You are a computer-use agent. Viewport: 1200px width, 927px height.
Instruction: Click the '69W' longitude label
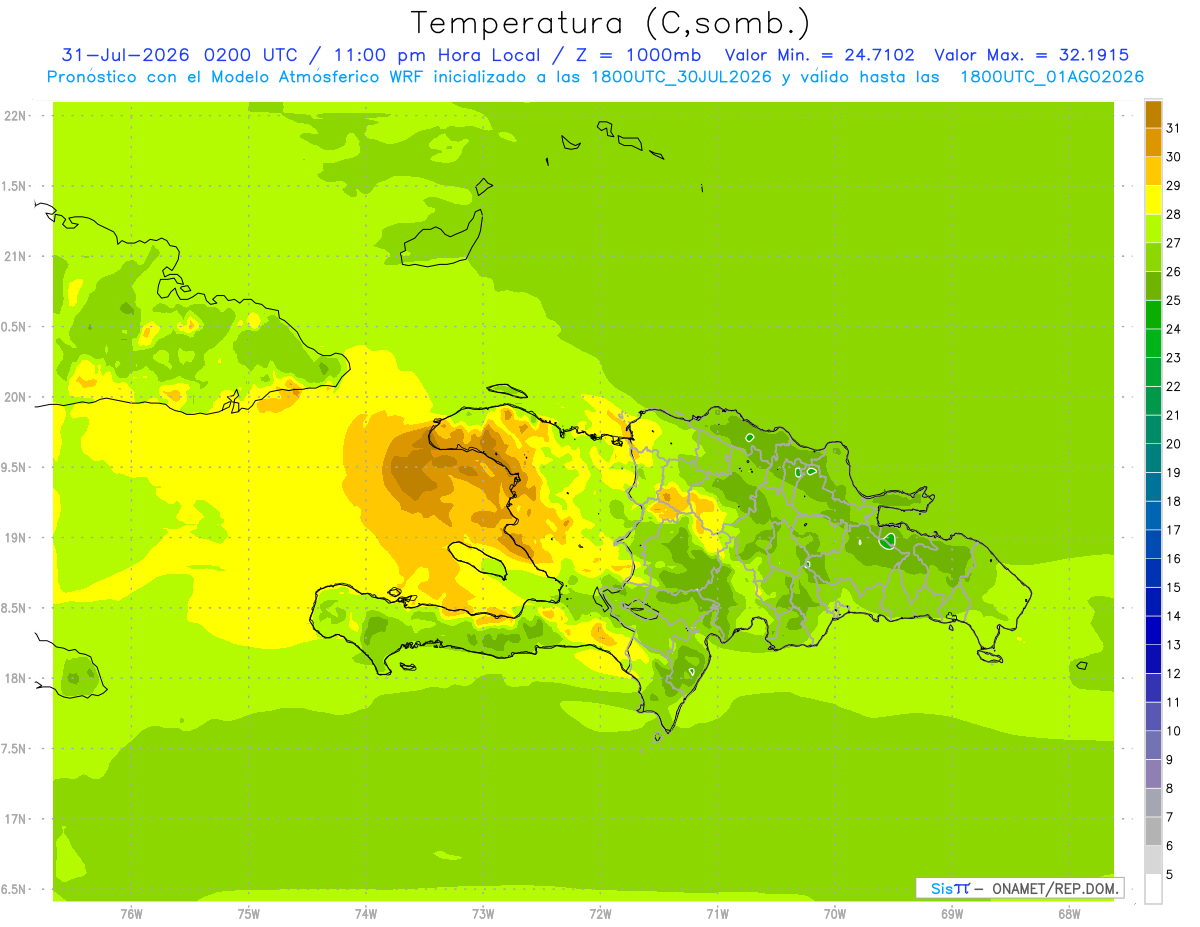[952, 914]
